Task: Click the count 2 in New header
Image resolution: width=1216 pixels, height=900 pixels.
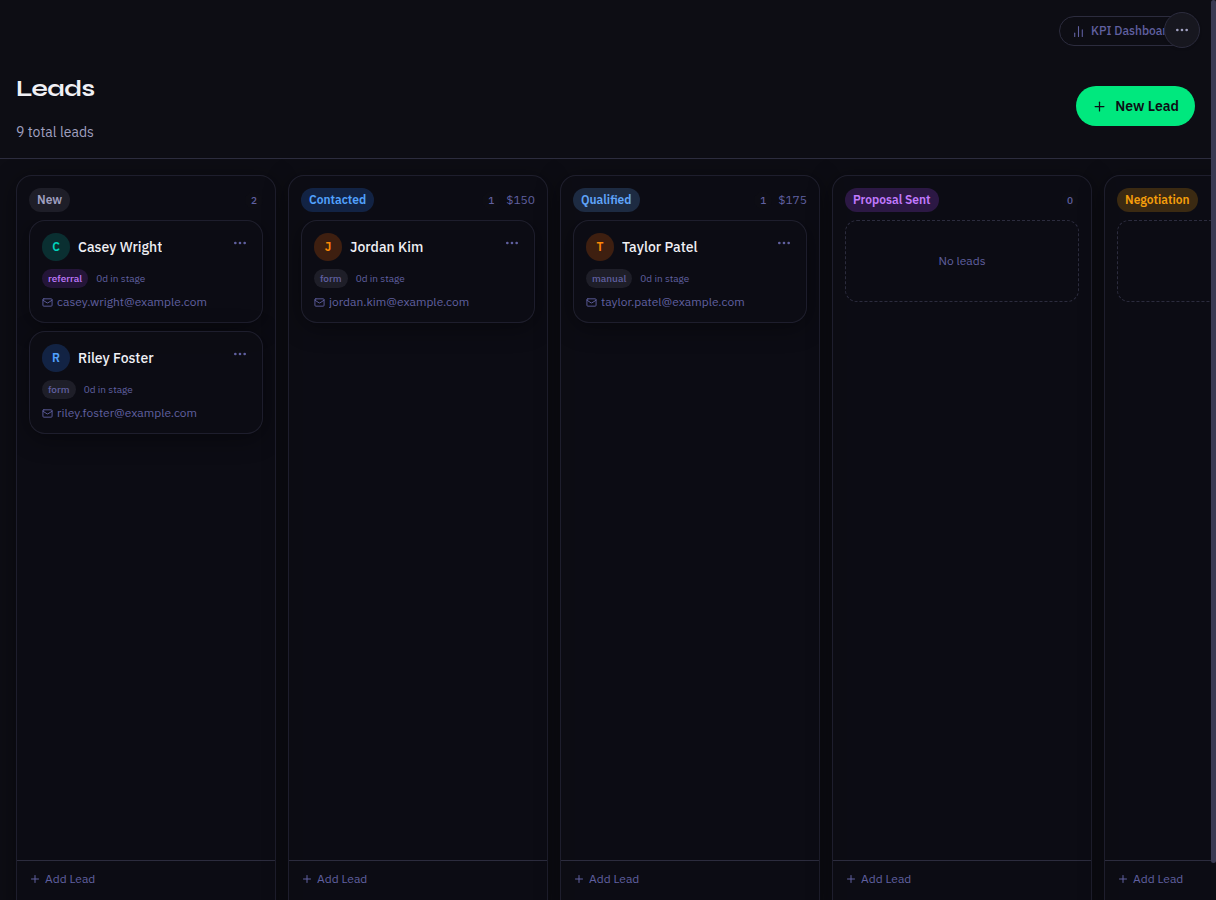Action: click(254, 200)
